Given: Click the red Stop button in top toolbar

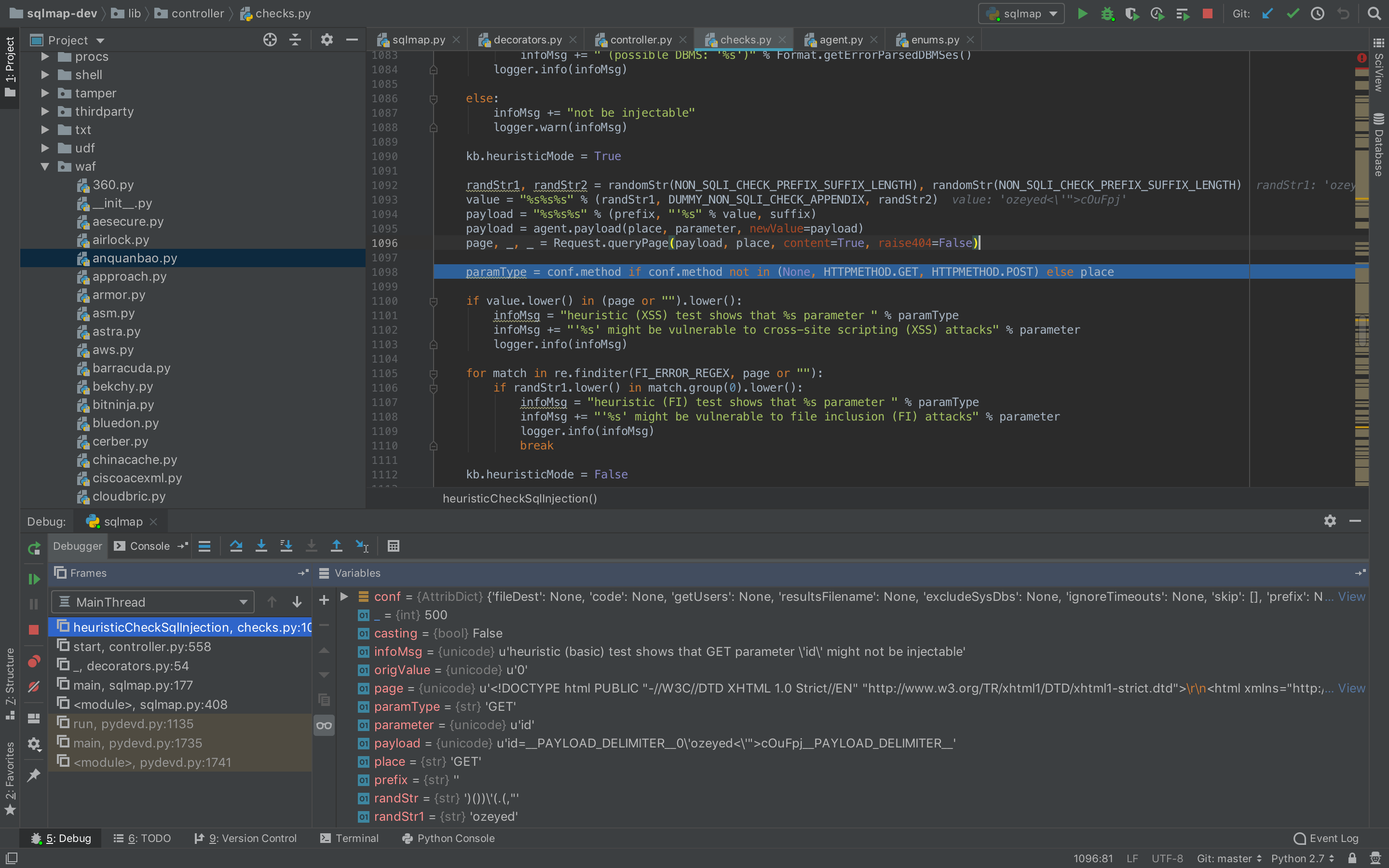Looking at the screenshot, I should (x=1208, y=14).
